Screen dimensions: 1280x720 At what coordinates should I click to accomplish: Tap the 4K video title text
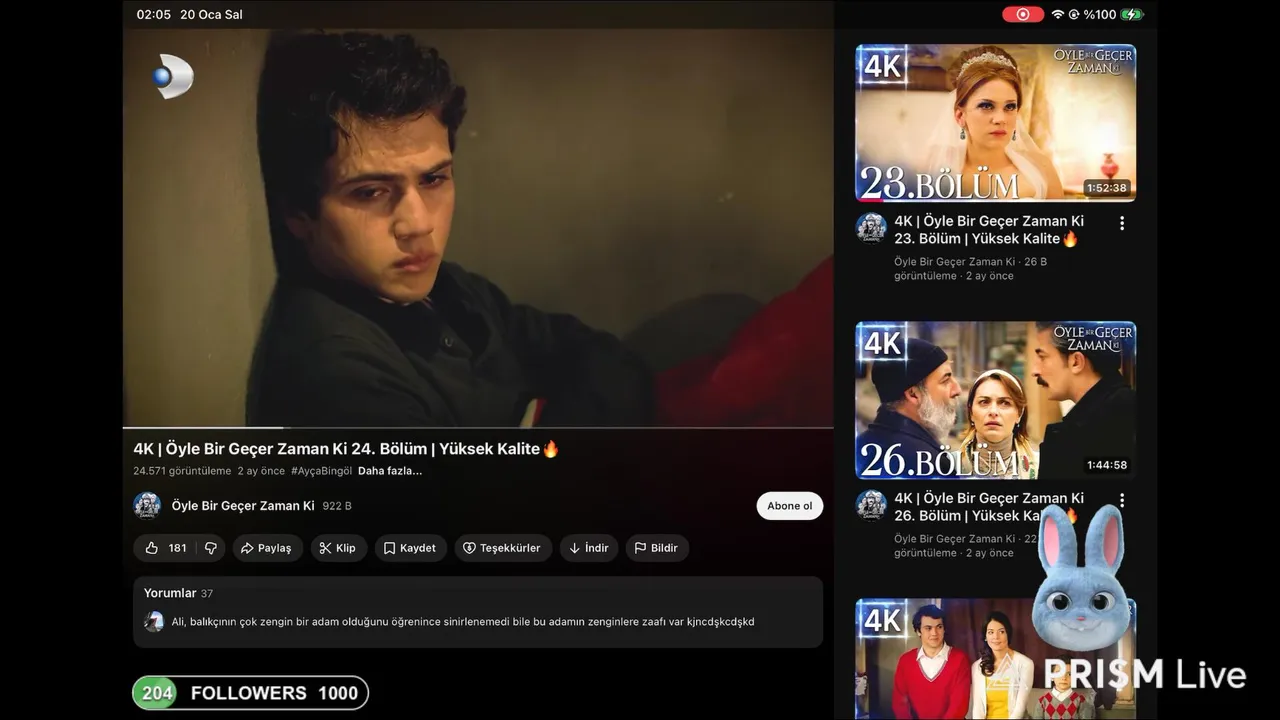[346, 449]
